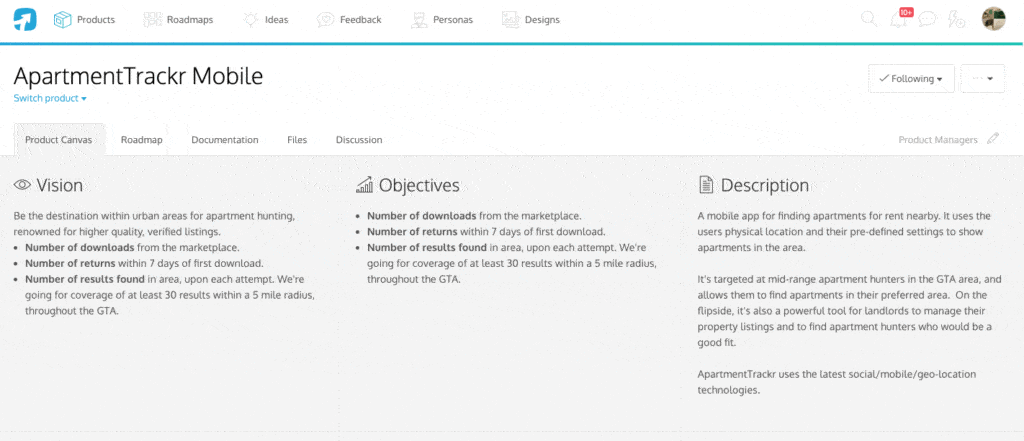Open Ideas in top navigation

265,19
